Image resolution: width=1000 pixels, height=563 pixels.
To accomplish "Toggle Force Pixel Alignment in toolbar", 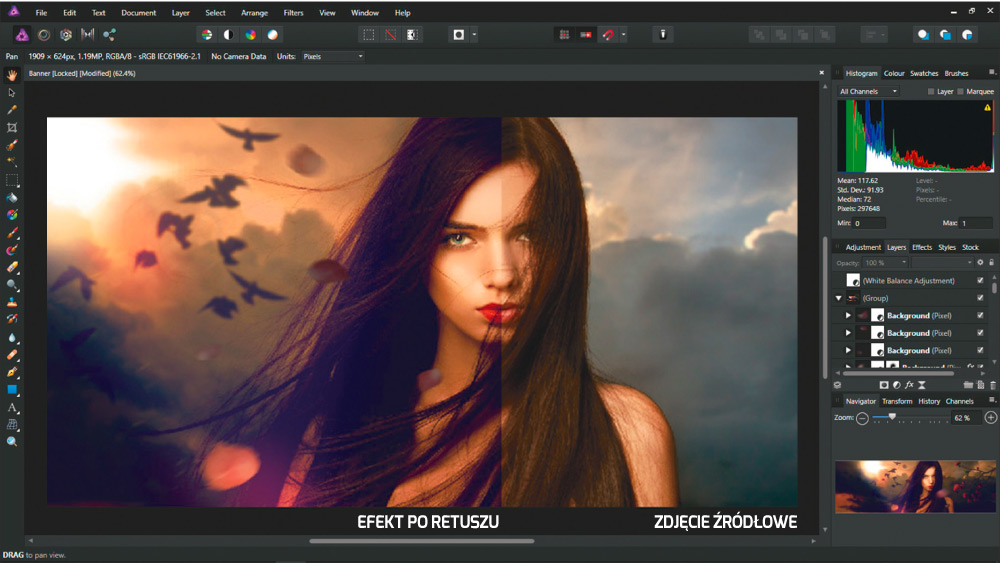I will coord(585,34).
